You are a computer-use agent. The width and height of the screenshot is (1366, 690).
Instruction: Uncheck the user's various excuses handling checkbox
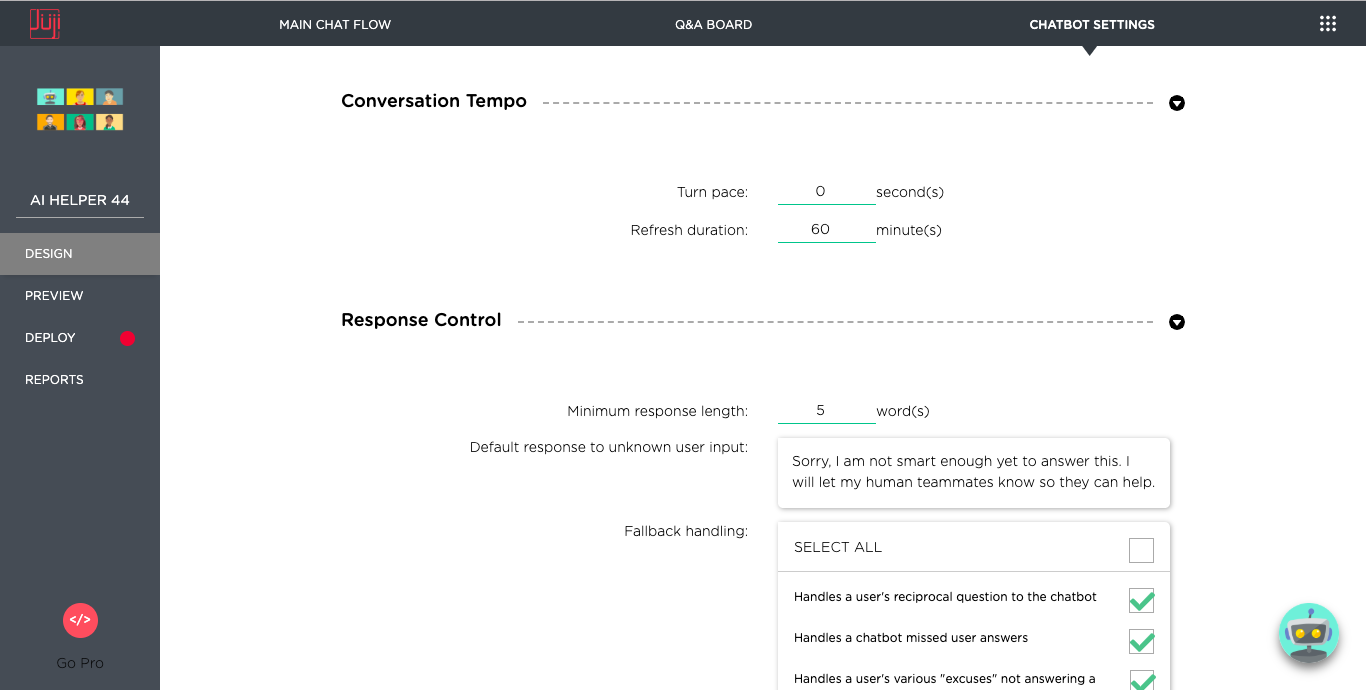pyautogui.click(x=1141, y=680)
